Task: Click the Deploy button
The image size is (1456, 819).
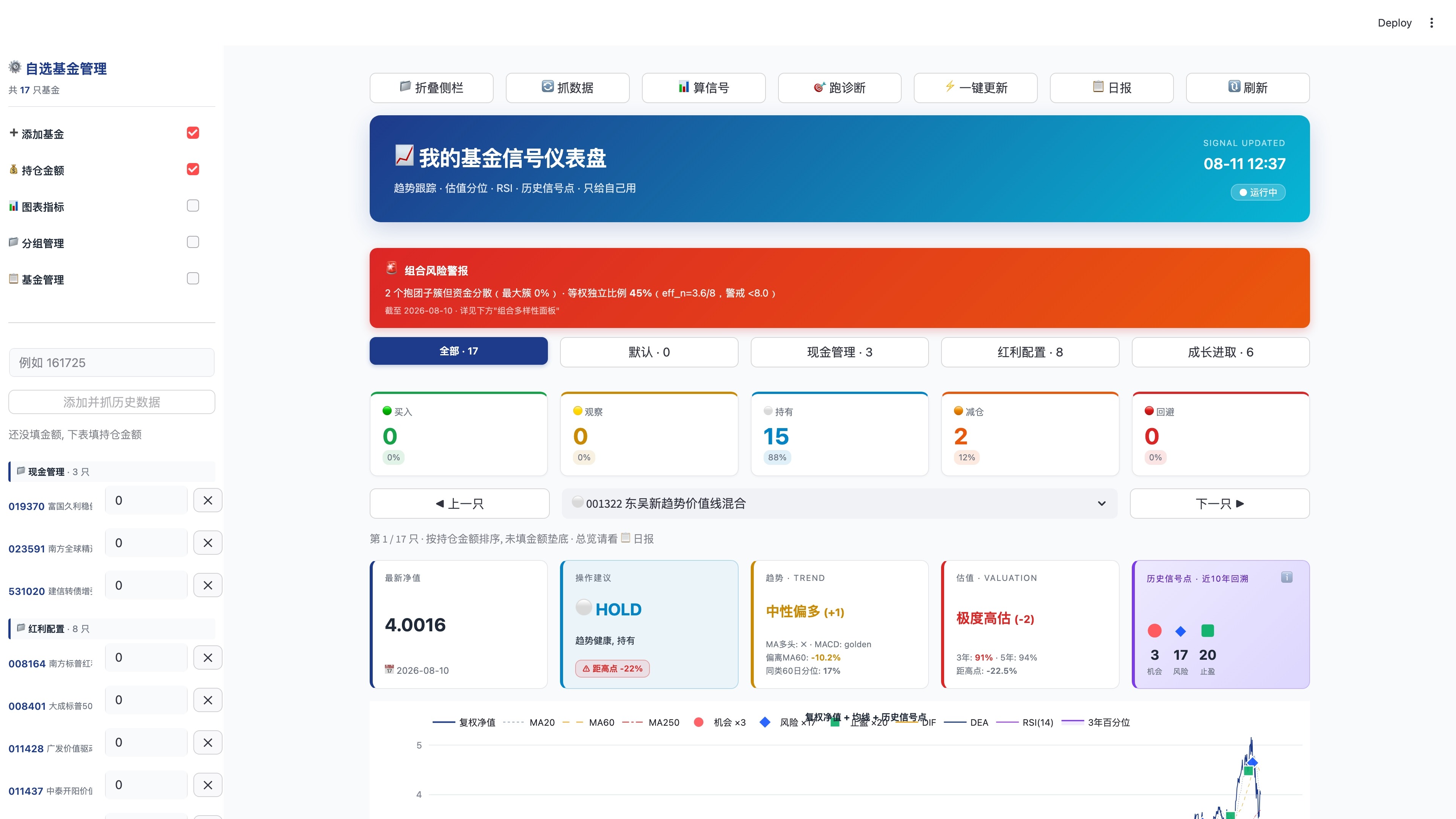Action: click(1395, 23)
